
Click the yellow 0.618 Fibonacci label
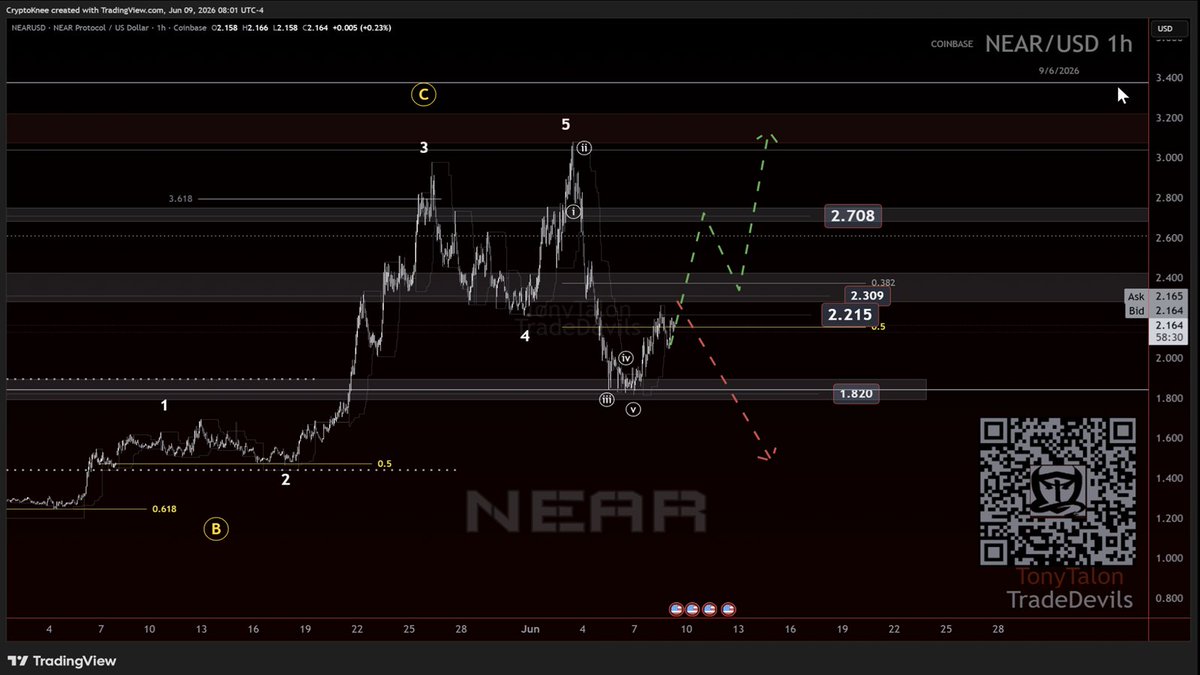164,509
